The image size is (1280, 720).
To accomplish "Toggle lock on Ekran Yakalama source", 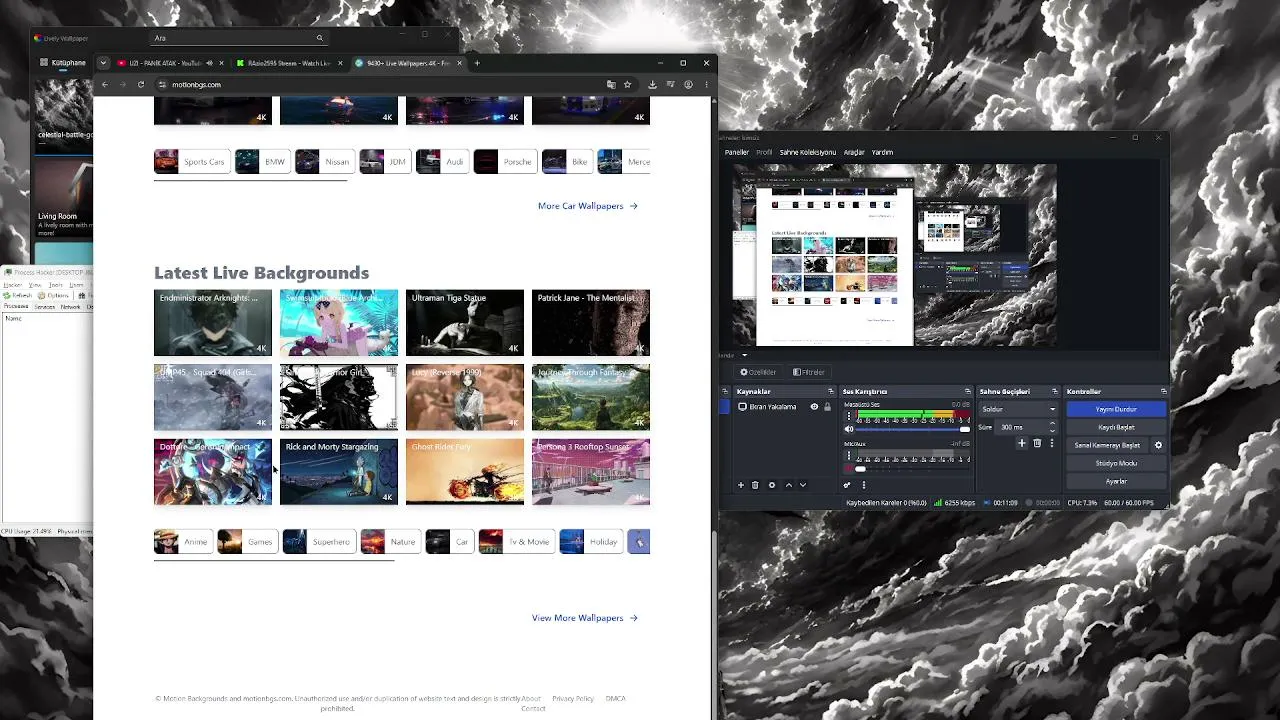I will pyautogui.click(x=827, y=407).
